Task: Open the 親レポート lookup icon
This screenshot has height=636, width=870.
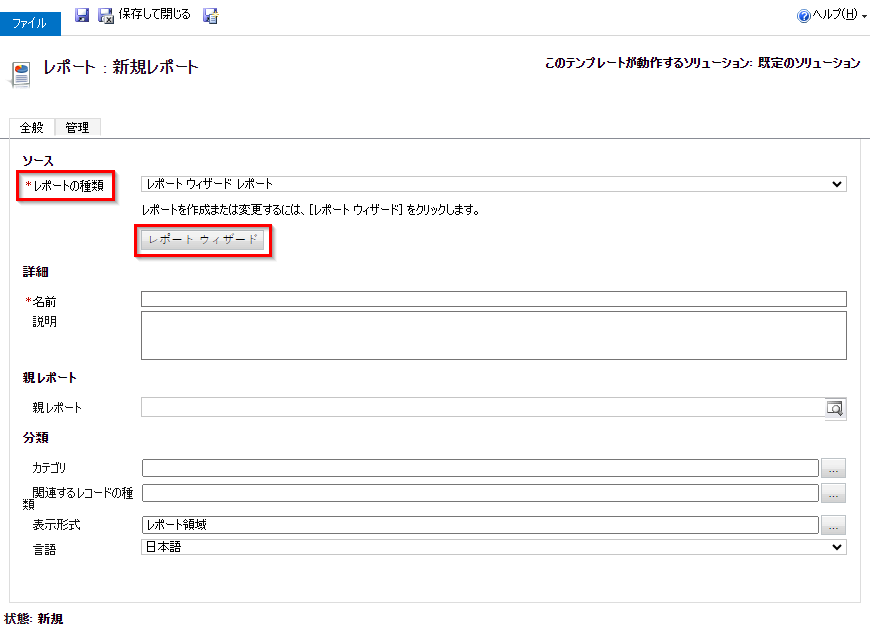Action: tap(834, 408)
